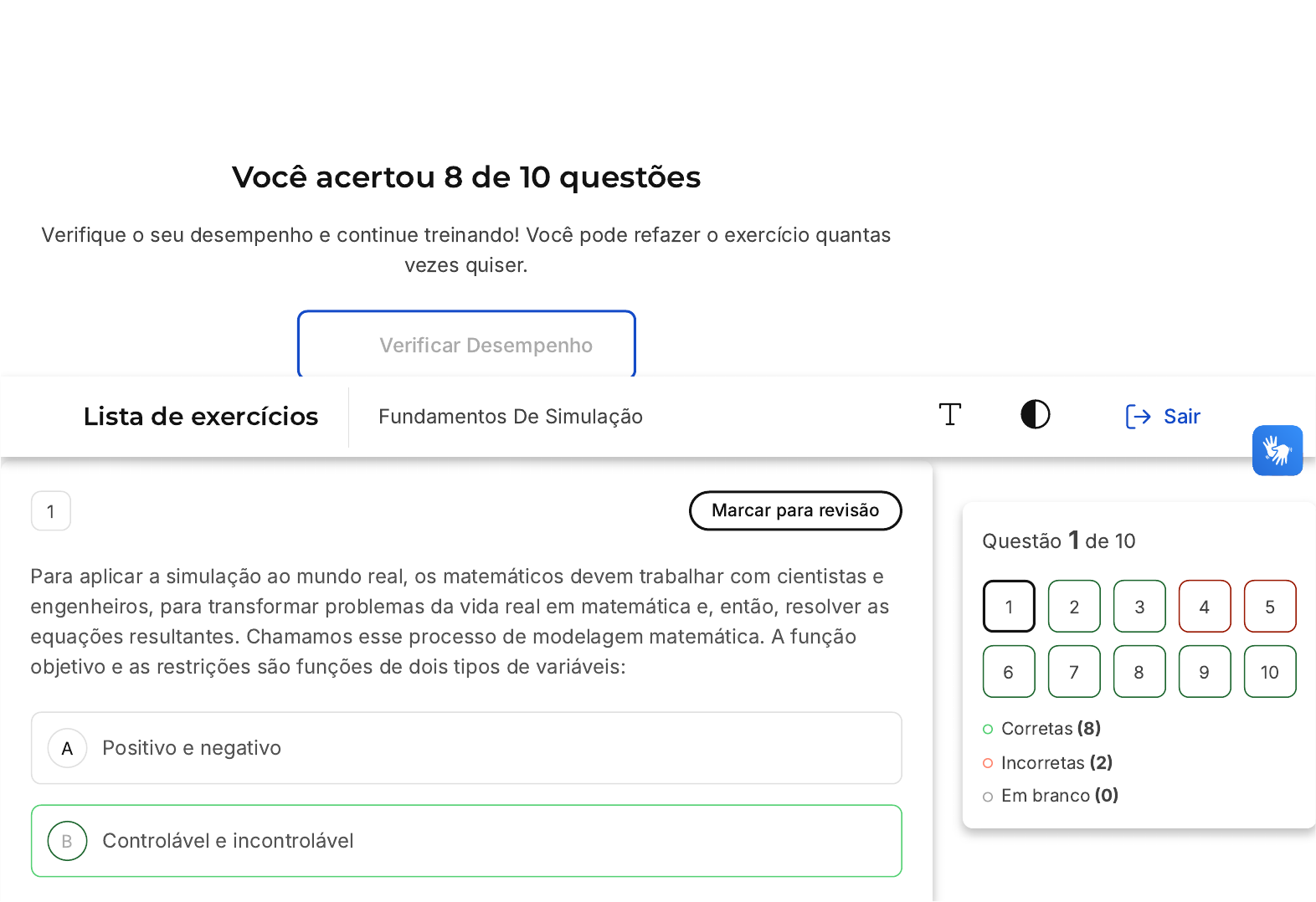Select current question 1 box in navigator

click(x=1009, y=607)
